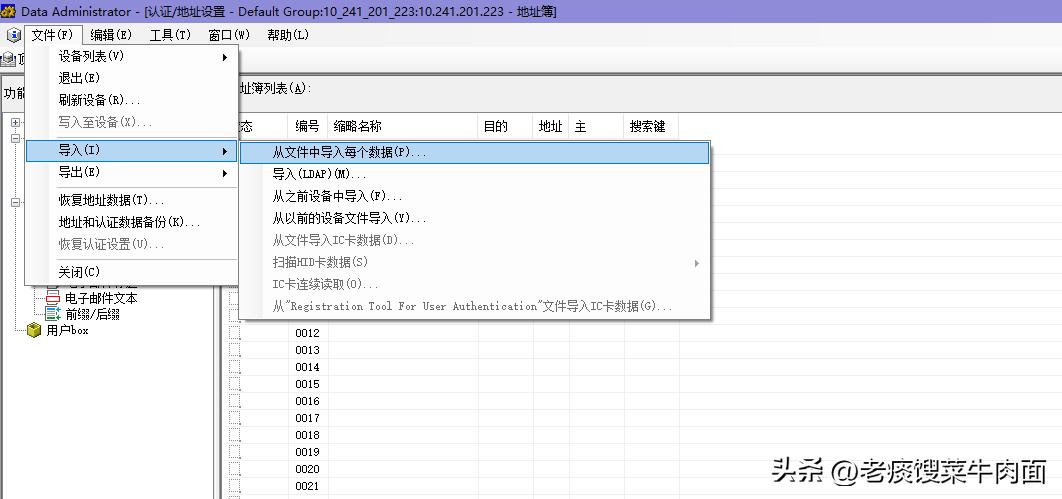Click the yellow 用户box cube icon
1062x499 pixels.
(34, 330)
